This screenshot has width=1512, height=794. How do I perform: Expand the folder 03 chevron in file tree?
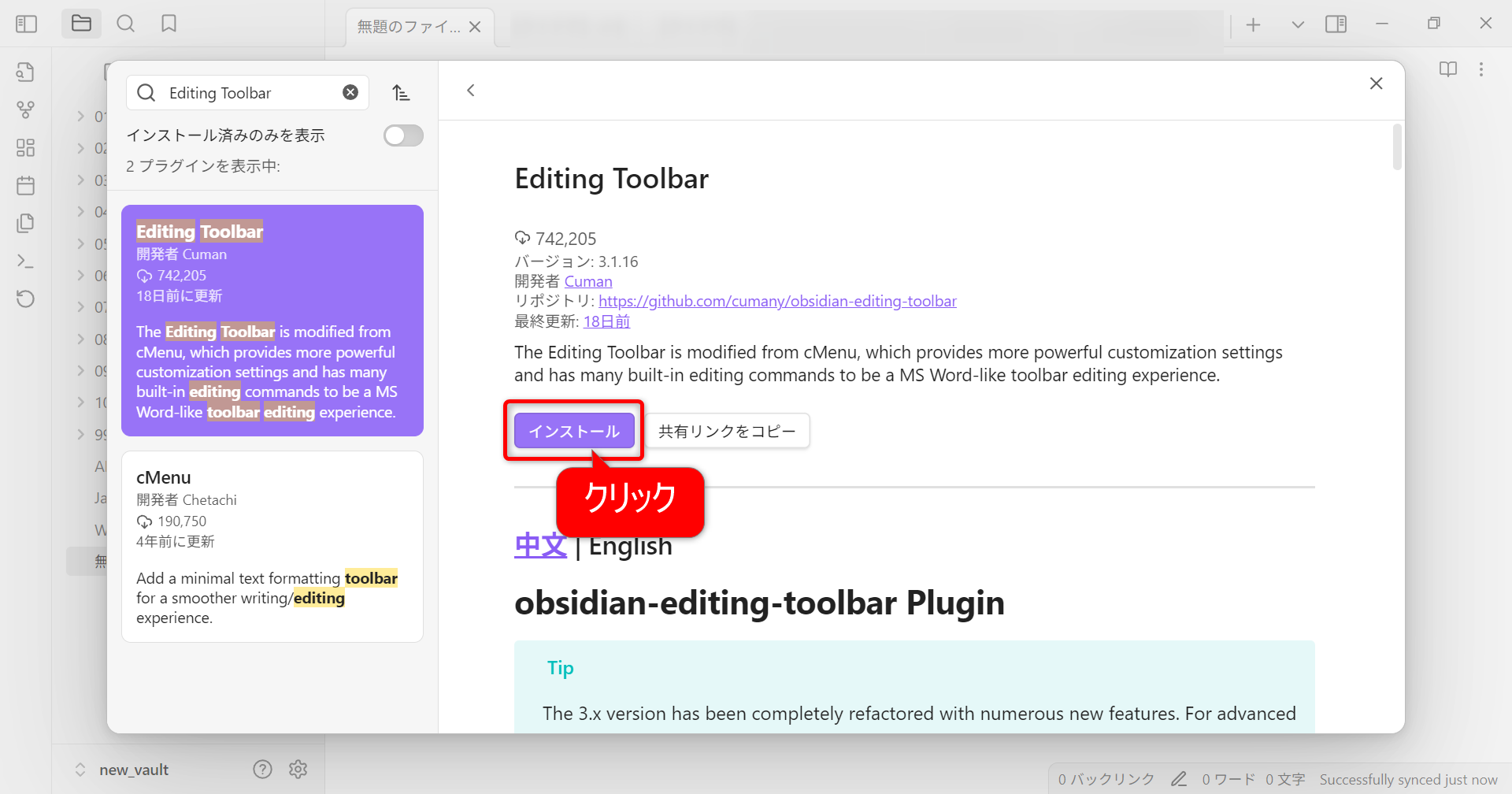80,180
